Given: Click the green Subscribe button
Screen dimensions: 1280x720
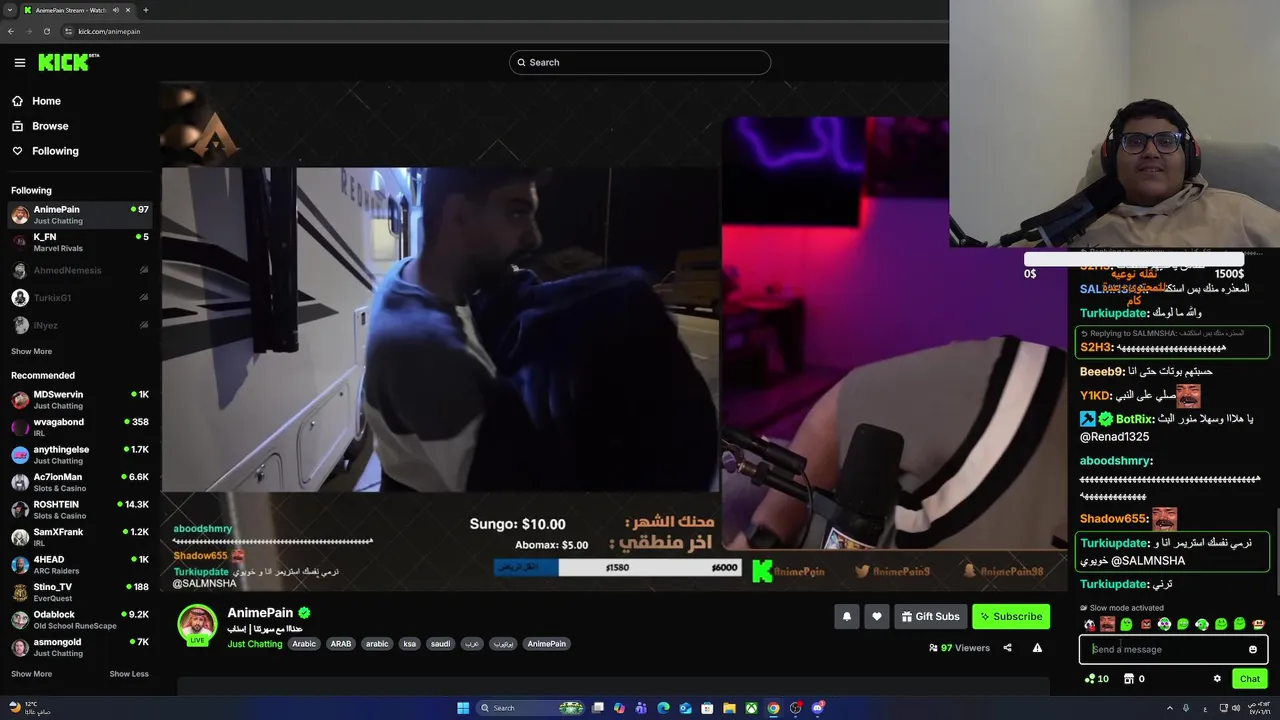Looking at the screenshot, I should pyautogui.click(x=1011, y=617).
